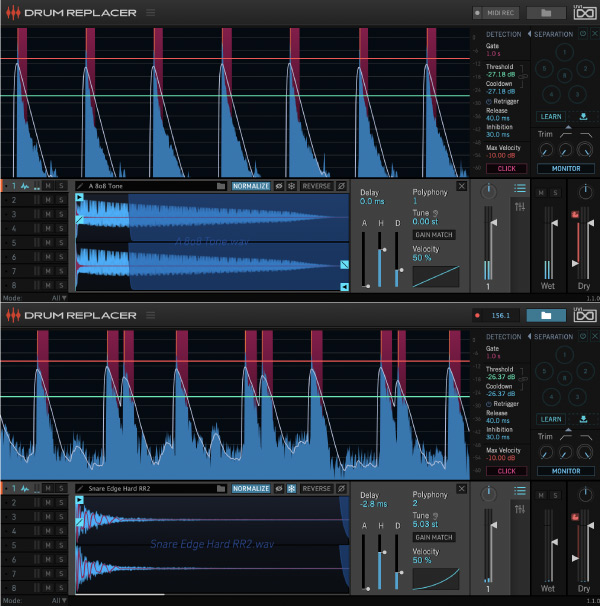The image size is (600, 606).
Task: Click list view icon above mixer icon, 808 Tone instance
Action: coord(520,188)
